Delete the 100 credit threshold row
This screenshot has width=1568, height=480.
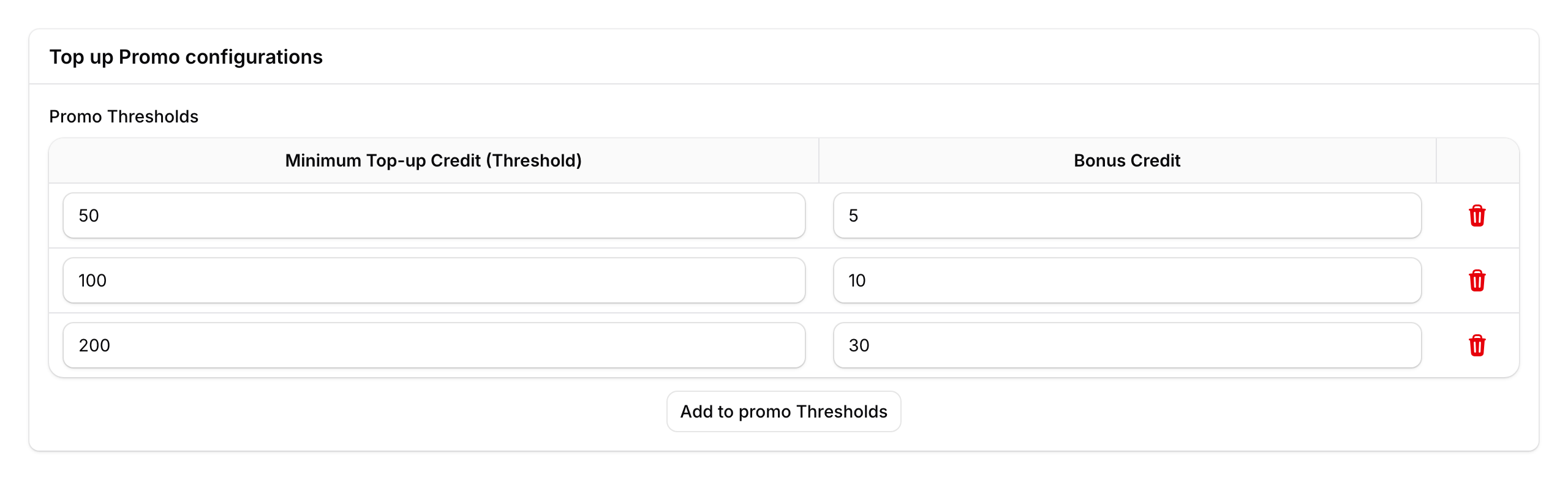point(1477,280)
